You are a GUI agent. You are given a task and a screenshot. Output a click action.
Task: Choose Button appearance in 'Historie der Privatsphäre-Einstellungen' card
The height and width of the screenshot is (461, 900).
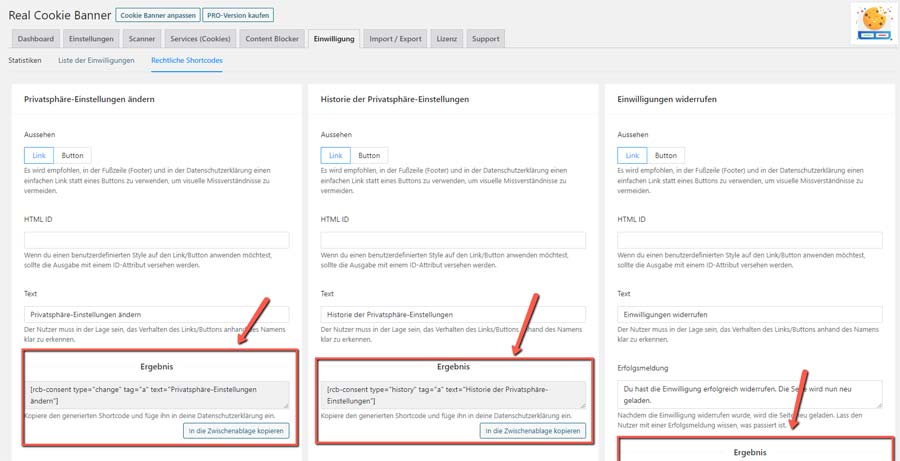[369, 156]
